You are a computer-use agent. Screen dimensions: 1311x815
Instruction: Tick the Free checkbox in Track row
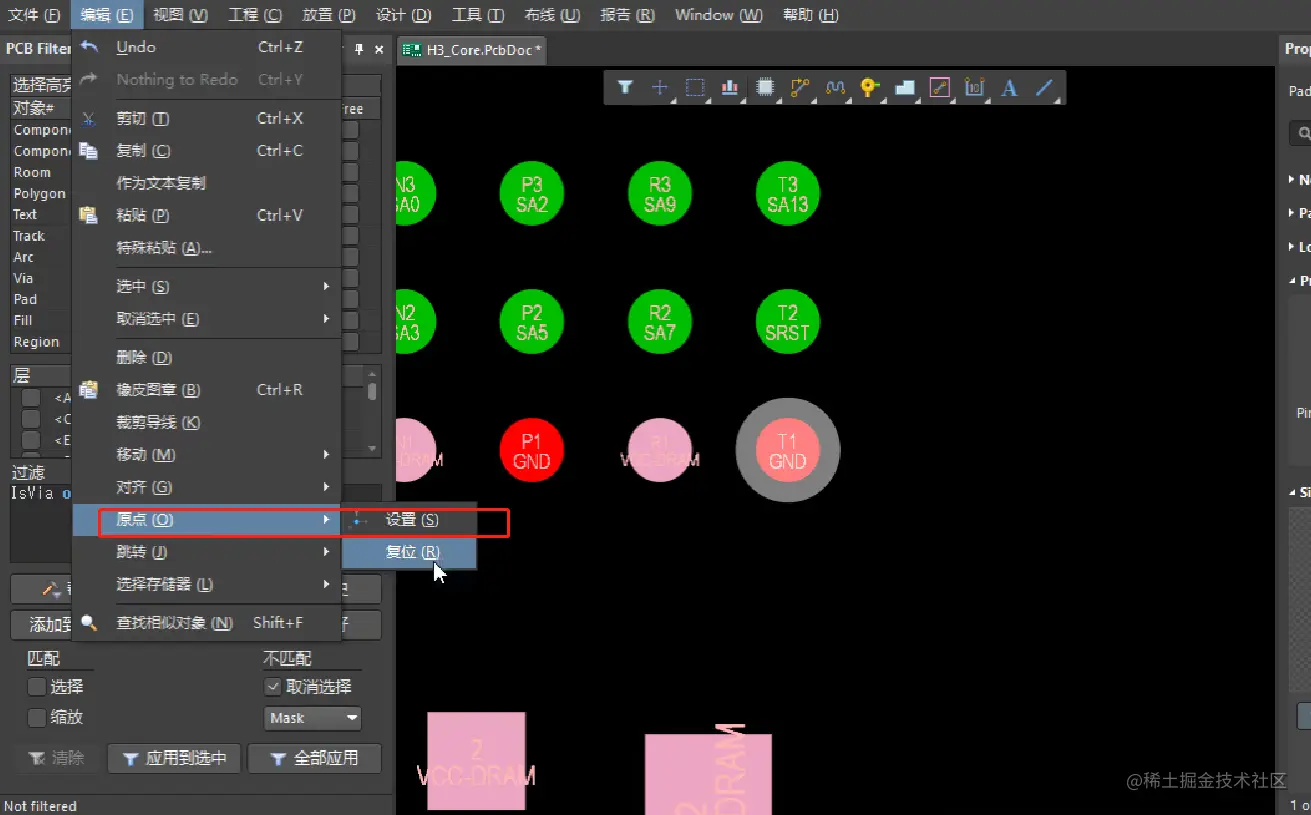tap(351, 236)
